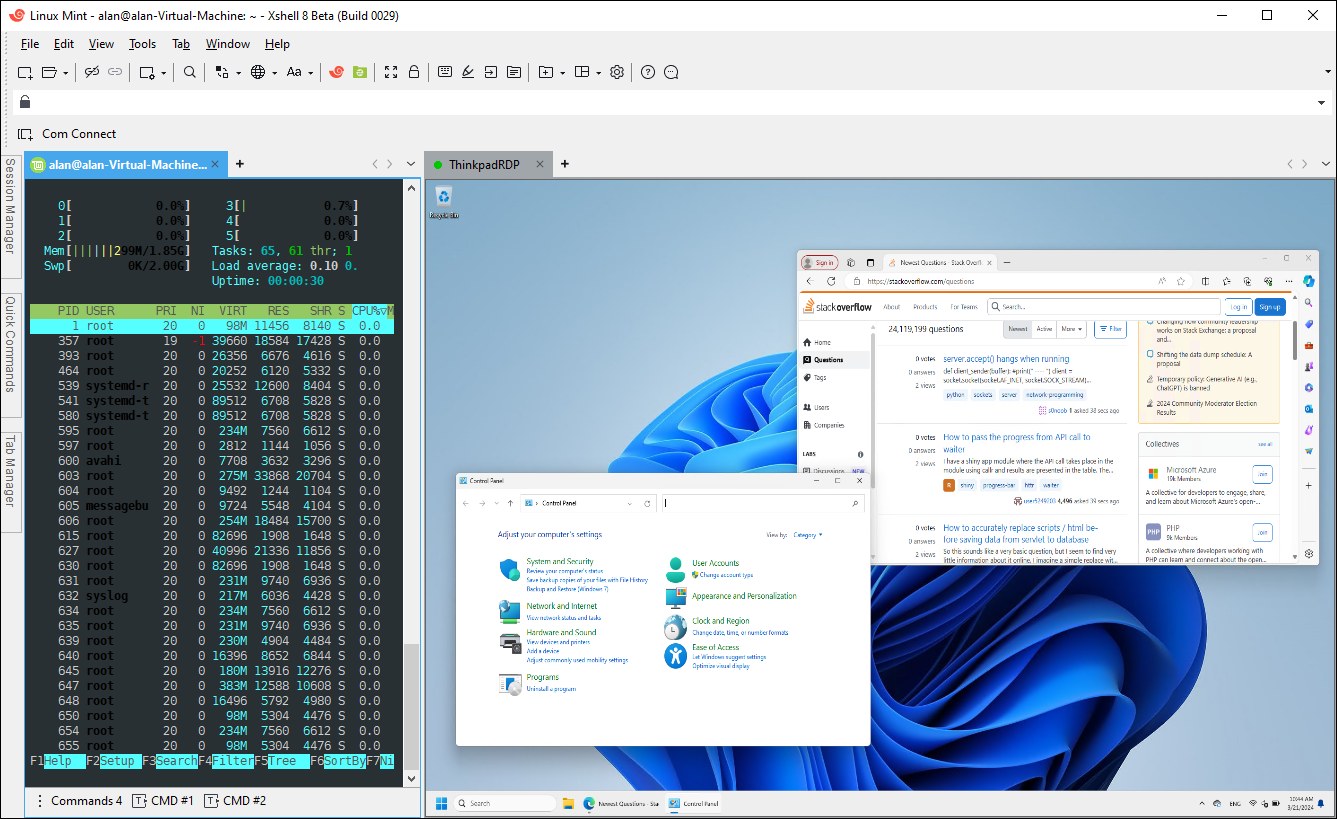The height and width of the screenshot is (819, 1337).
Task: Select the Newest filter on Stack Overflow
Action: [x=1018, y=329]
